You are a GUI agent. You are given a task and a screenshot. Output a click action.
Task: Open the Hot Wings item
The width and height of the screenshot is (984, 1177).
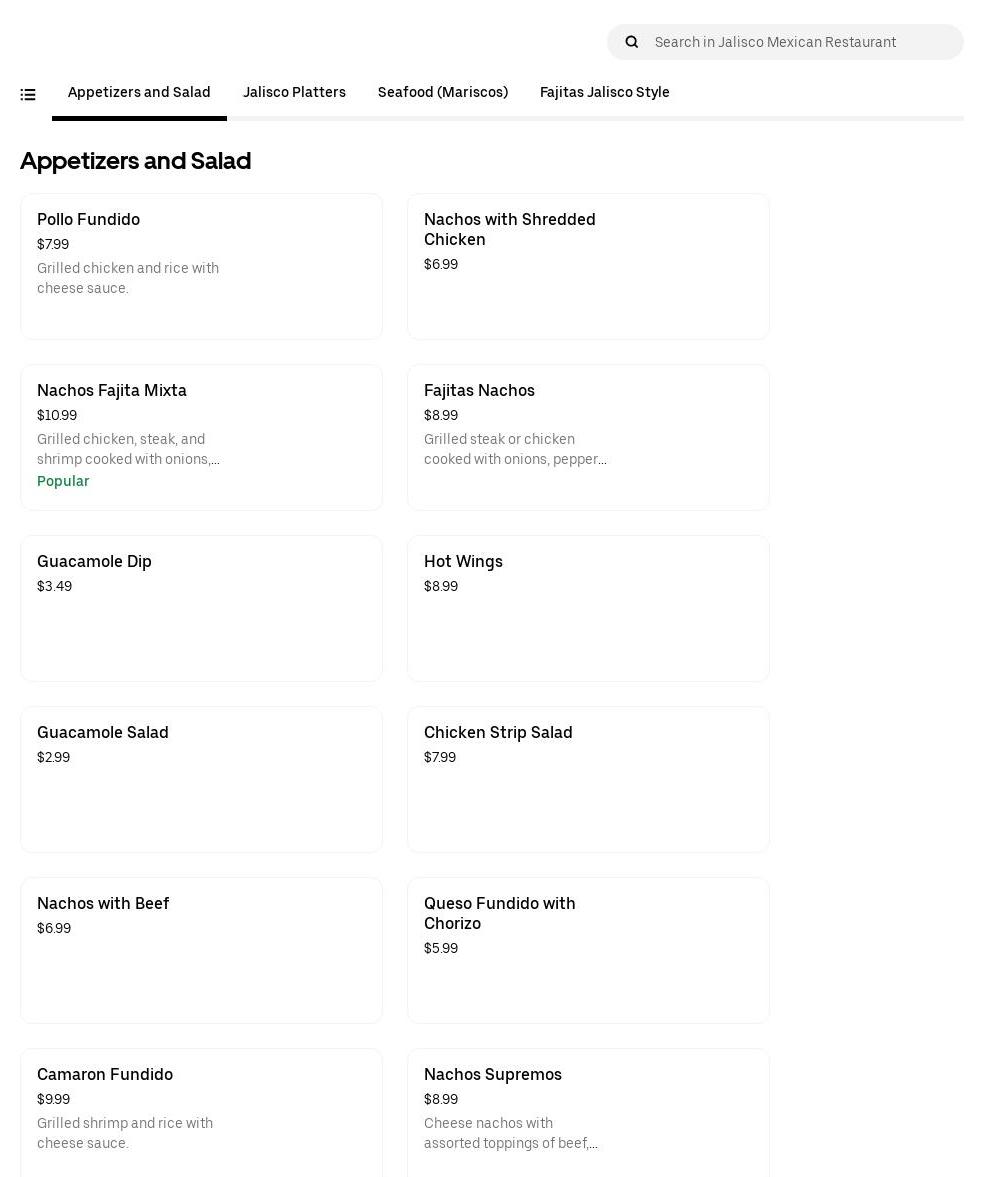(x=588, y=608)
